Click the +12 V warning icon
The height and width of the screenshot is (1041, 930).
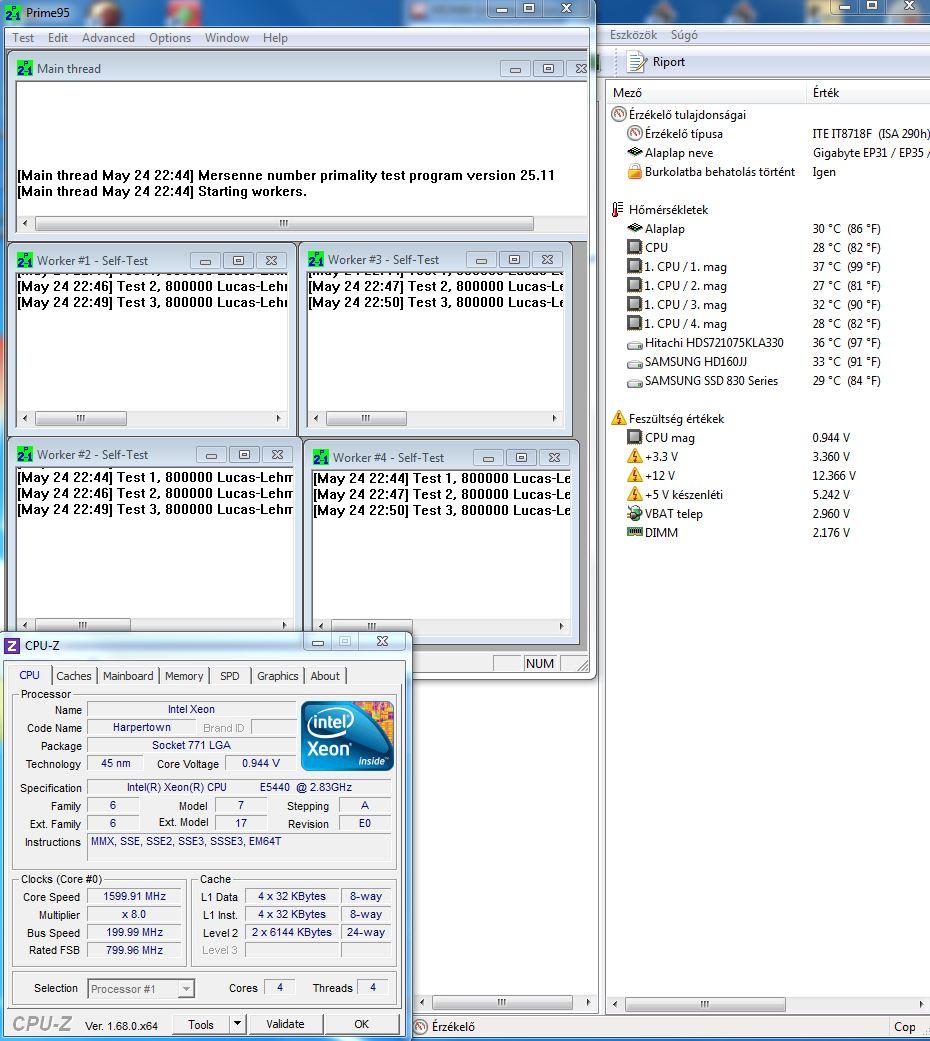(x=635, y=475)
